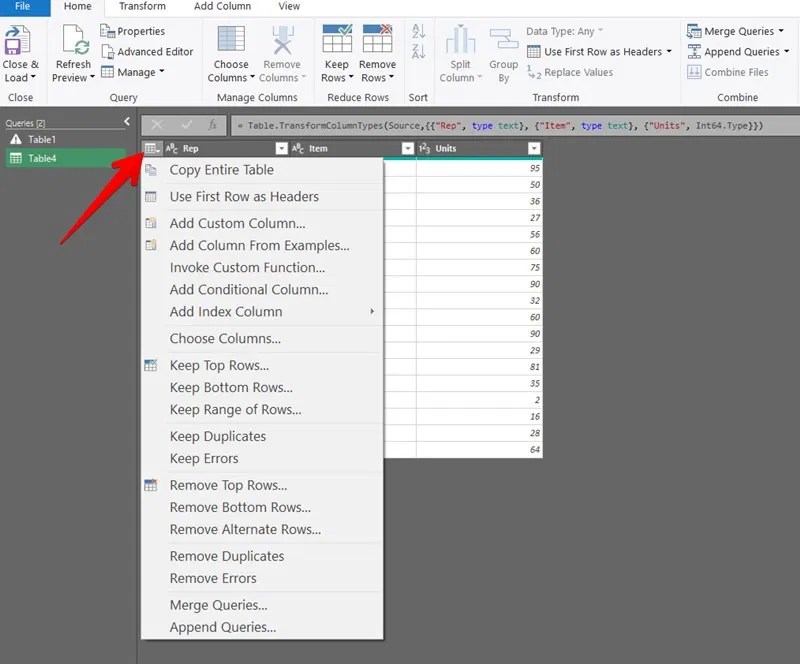Open the Units column filter dropdown
Viewport: 800px width, 664px height.
(x=534, y=147)
